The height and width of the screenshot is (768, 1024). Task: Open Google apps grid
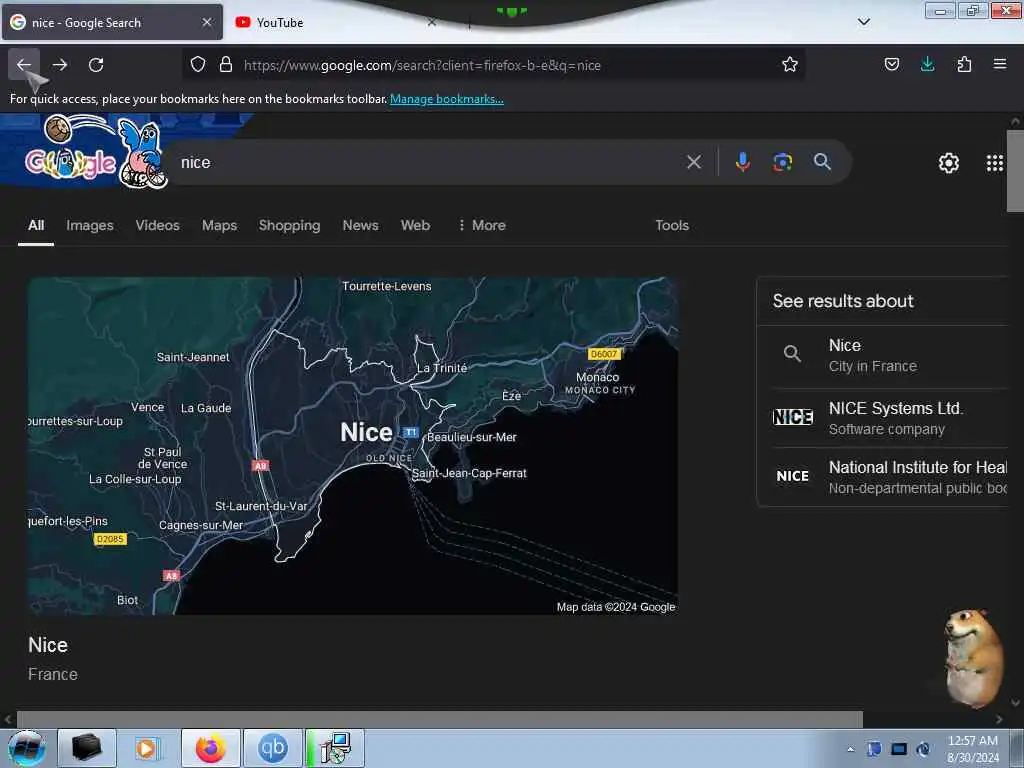995,163
